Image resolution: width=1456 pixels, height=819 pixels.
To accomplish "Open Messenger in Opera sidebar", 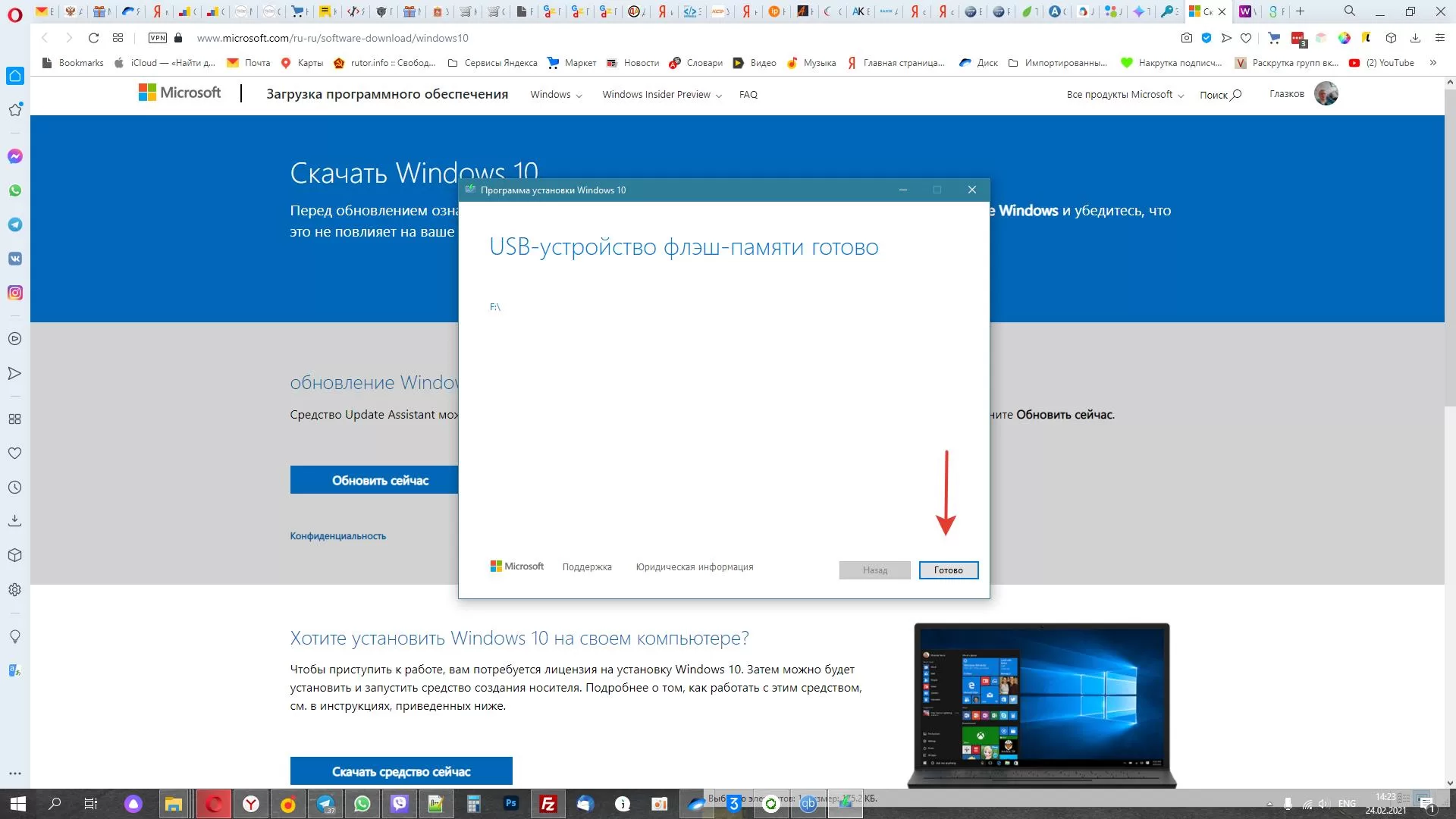I will point(15,156).
